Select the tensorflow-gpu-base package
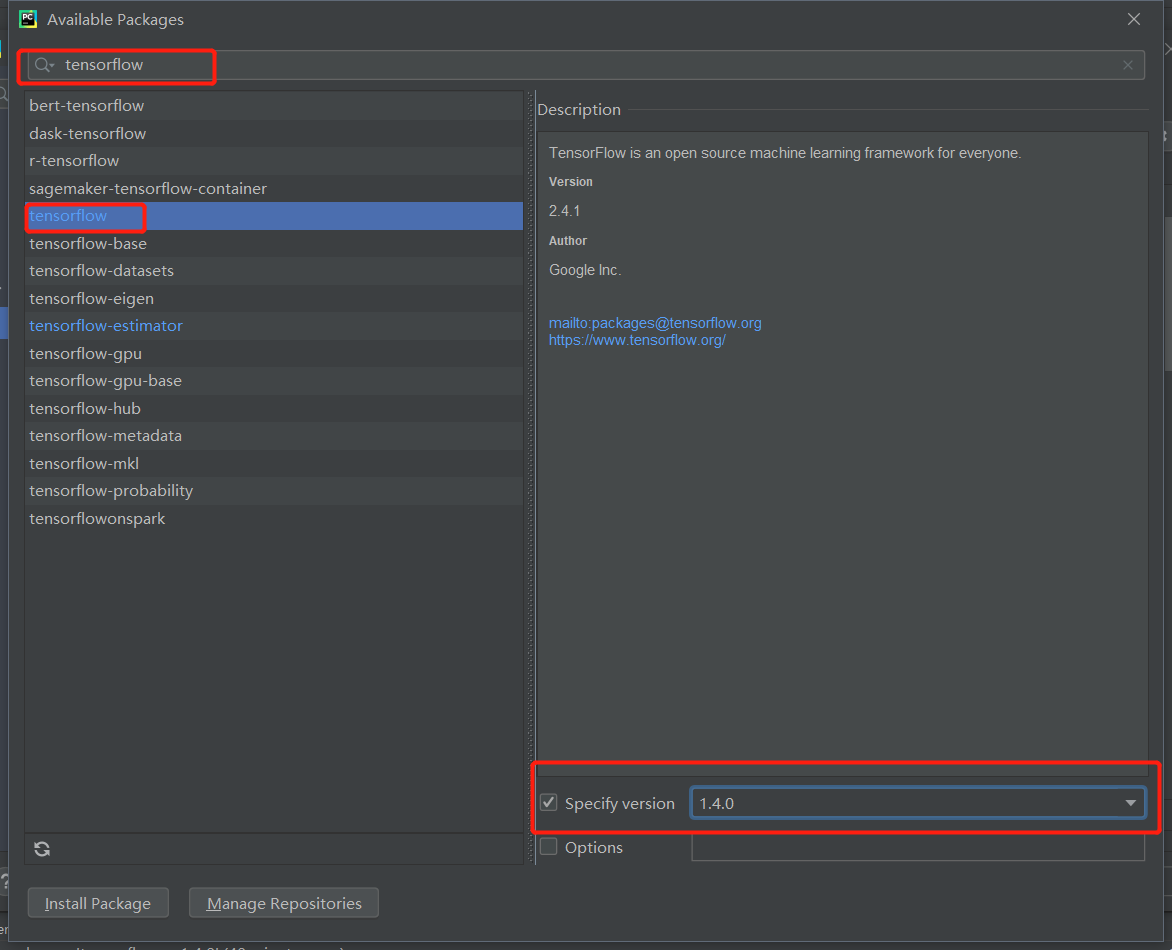Viewport: 1172px width, 950px height. (x=274, y=380)
